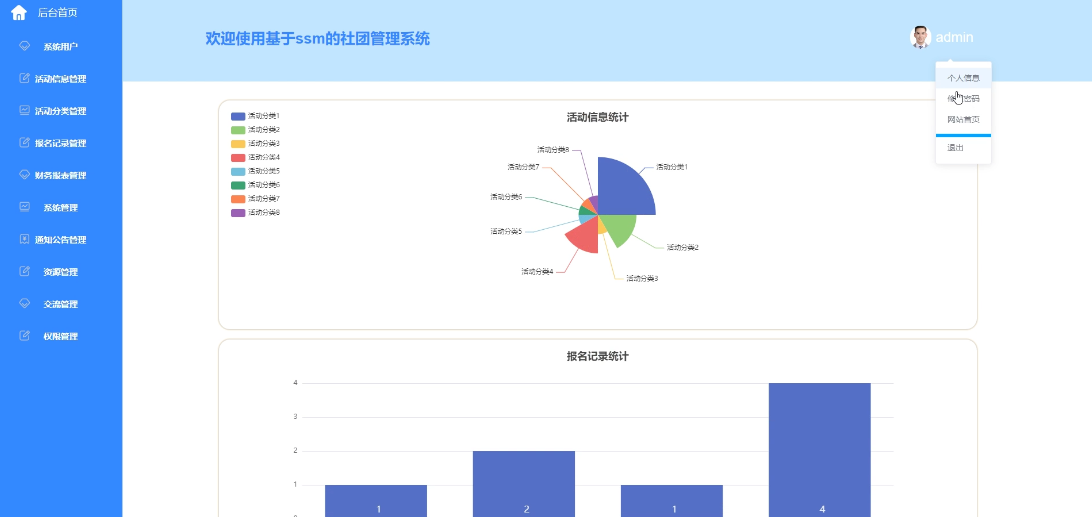
Task: Choose 修改密码 in the user menu
Action: tap(963, 98)
